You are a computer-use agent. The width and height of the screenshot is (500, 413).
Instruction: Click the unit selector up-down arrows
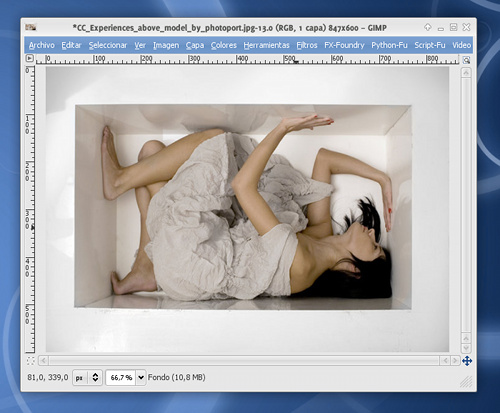[x=95, y=378]
